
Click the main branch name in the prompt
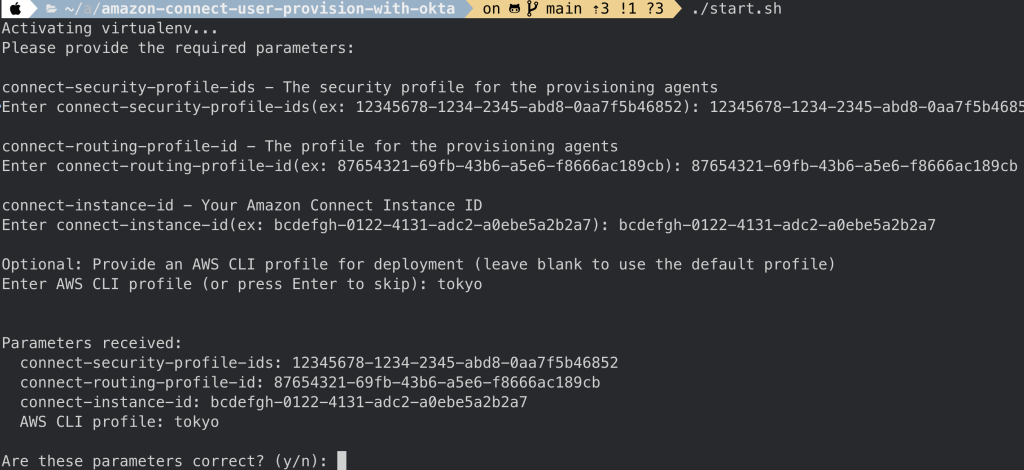pos(563,9)
